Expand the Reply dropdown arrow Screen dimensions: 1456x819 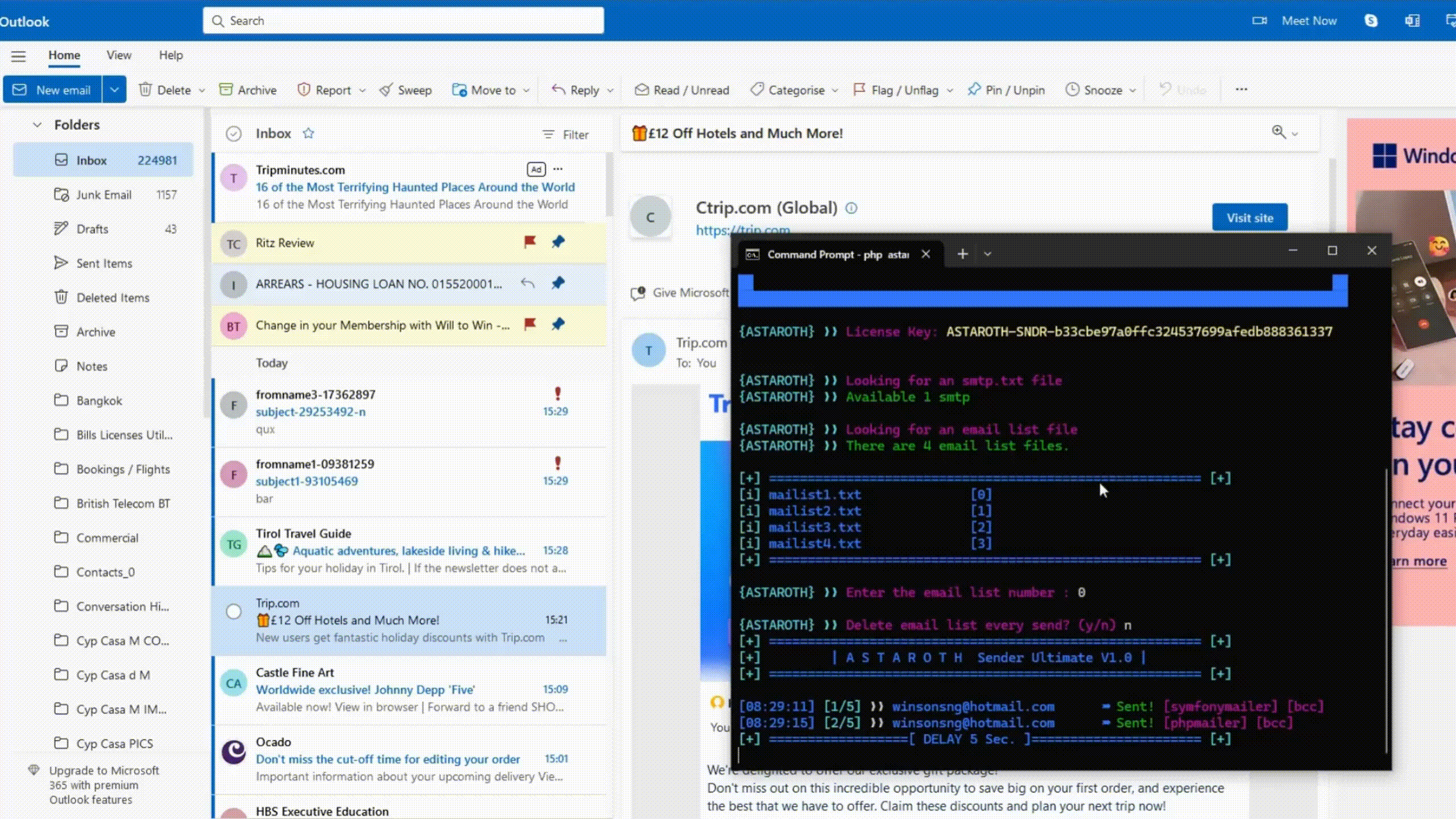(x=610, y=90)
